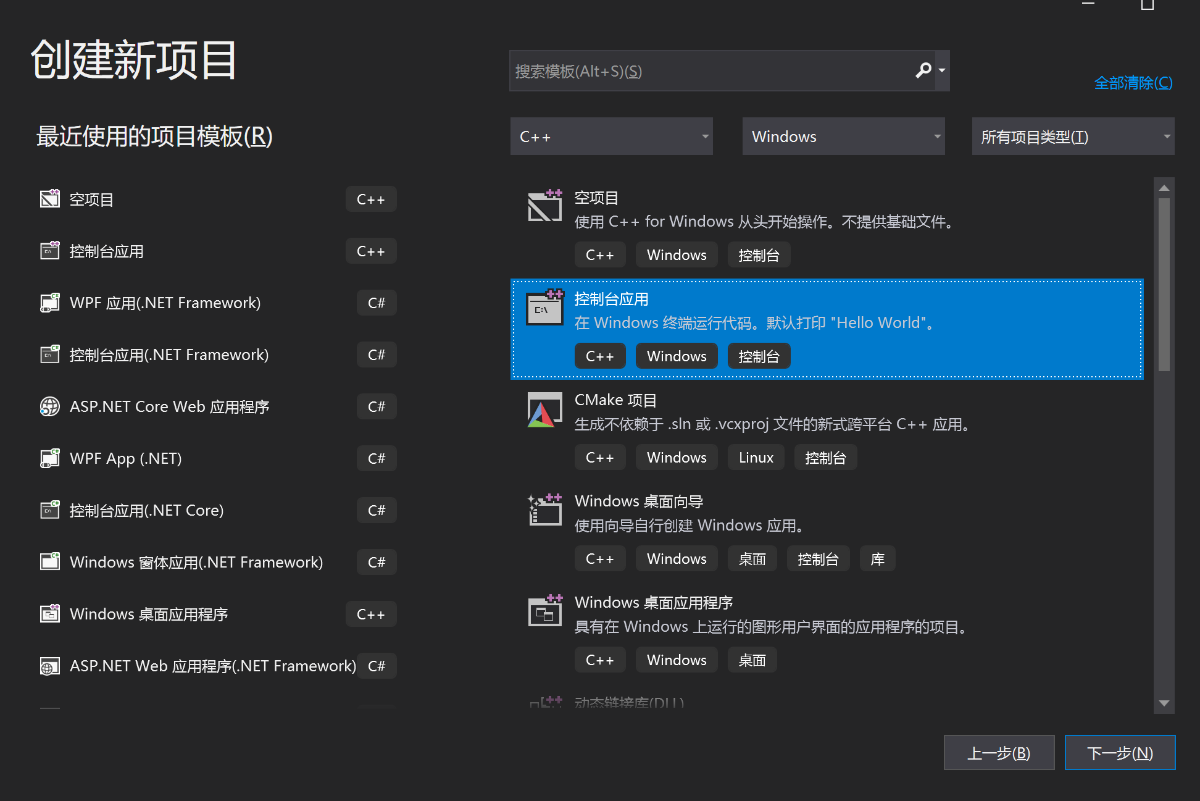The image size is (1200, 801).
Task: Click the C++ badge beside recent 控制台应用
Action: [x=371, y=251]
